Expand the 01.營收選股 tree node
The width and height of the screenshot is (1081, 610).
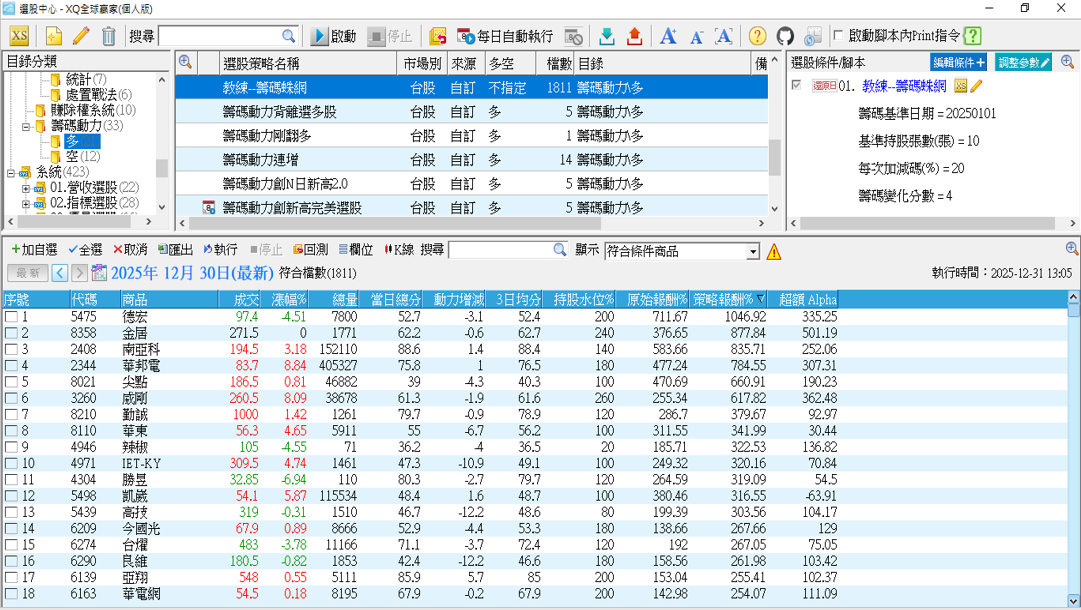(27, 187)
